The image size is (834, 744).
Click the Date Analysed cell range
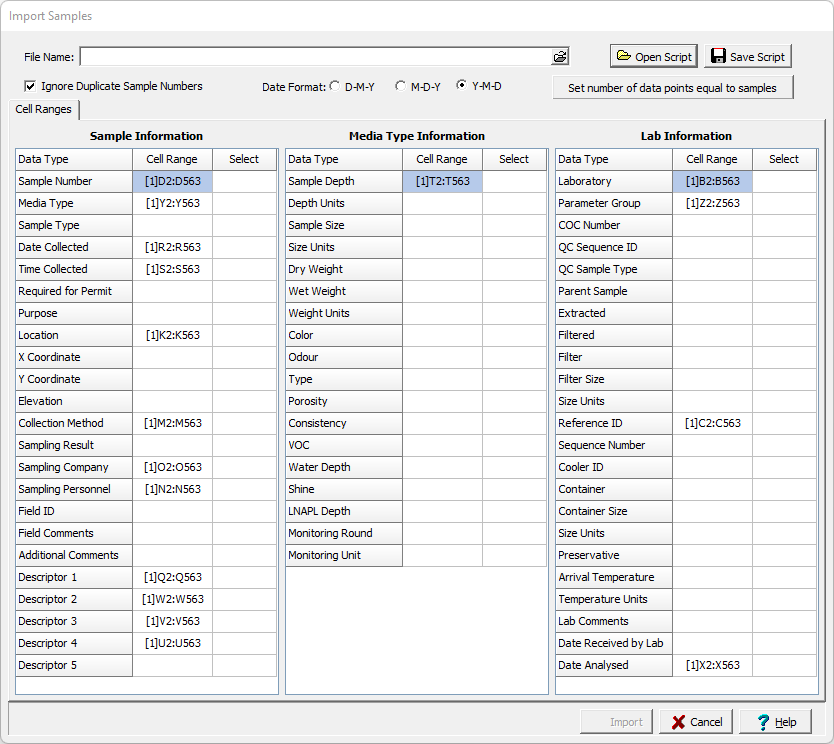coord(712,665)
